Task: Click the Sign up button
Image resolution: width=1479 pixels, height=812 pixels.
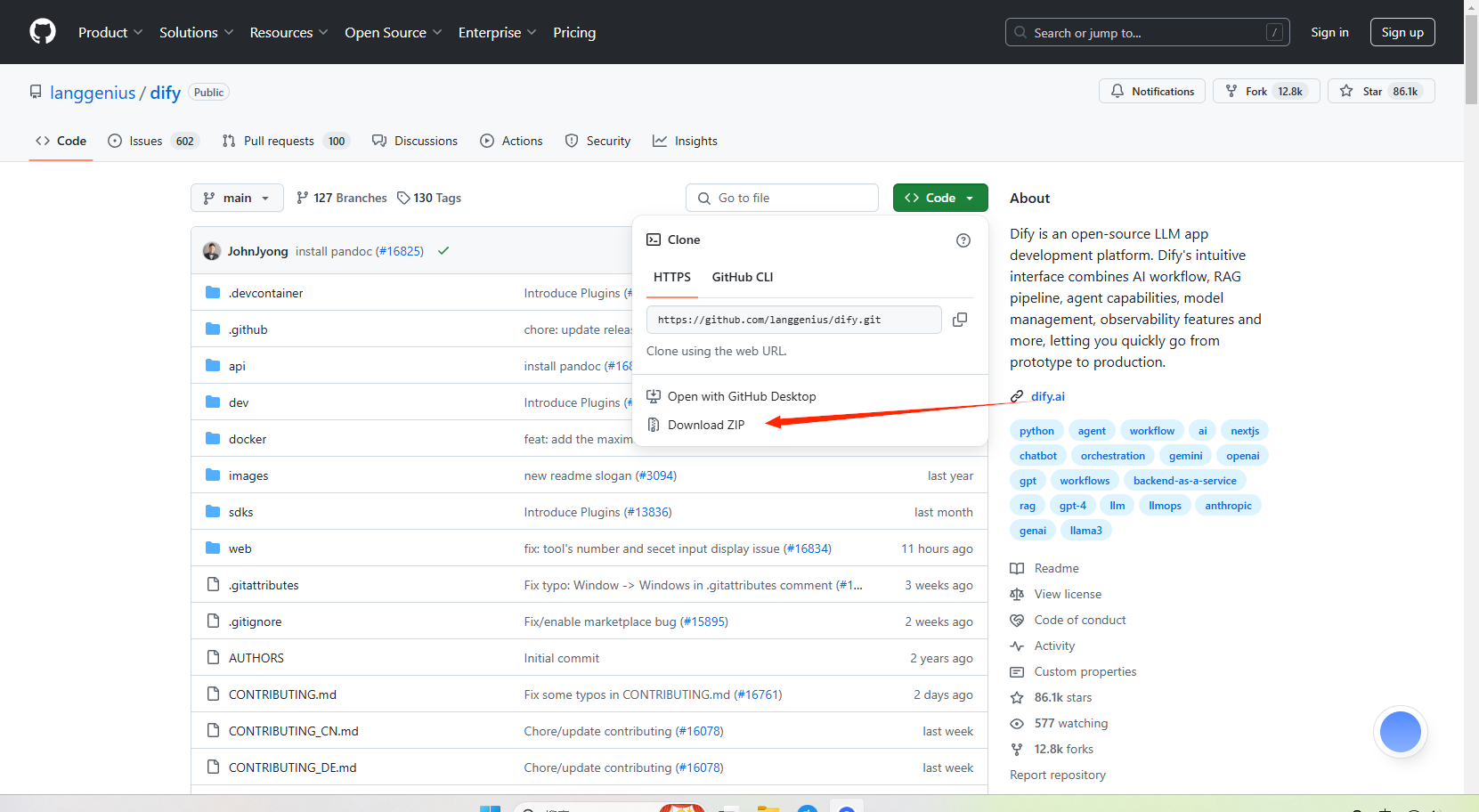Action: pyautogui.click(x=1402, y=32)
